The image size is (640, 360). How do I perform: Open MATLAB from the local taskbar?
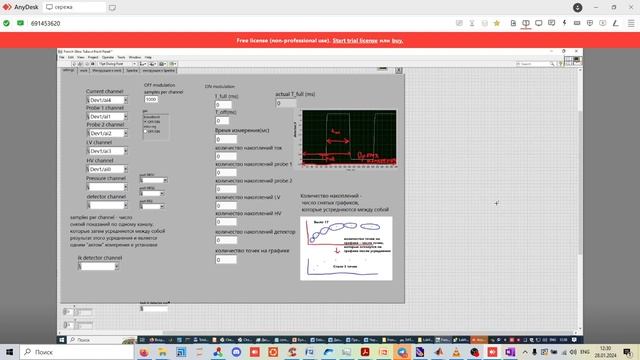point(438,352)
